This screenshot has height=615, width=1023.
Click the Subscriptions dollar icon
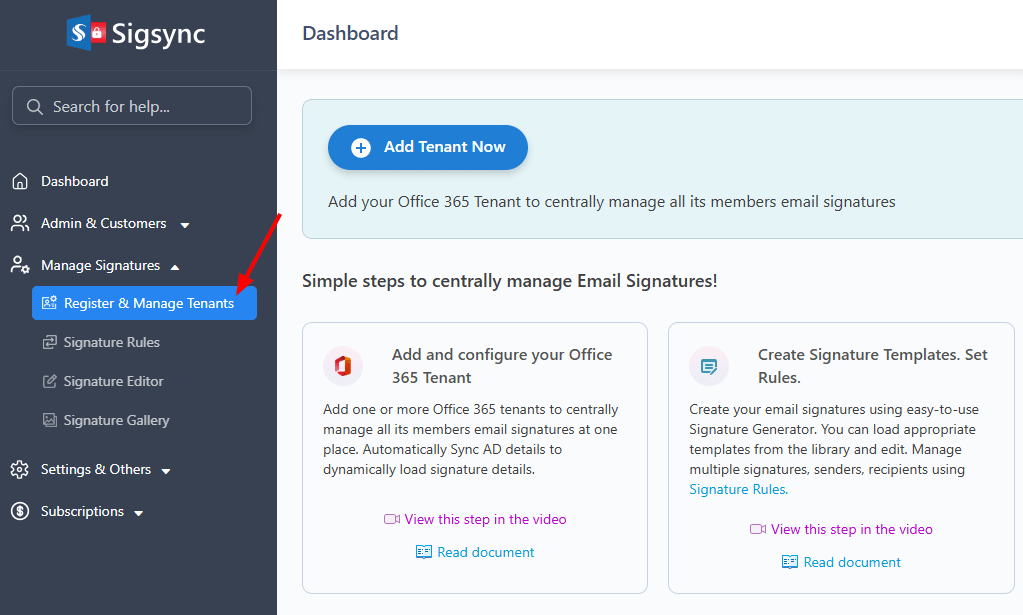pyautogui.click(x=20, y=511)
